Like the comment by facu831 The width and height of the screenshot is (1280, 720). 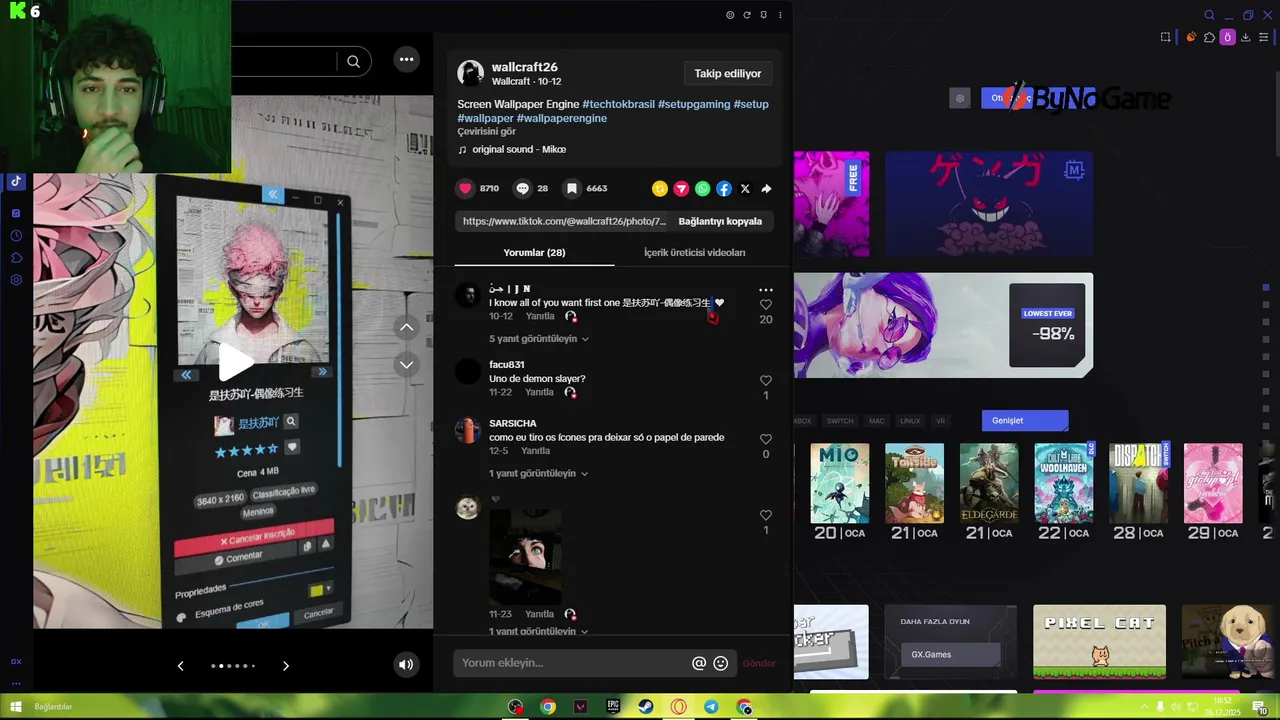[x=766, y=381]
